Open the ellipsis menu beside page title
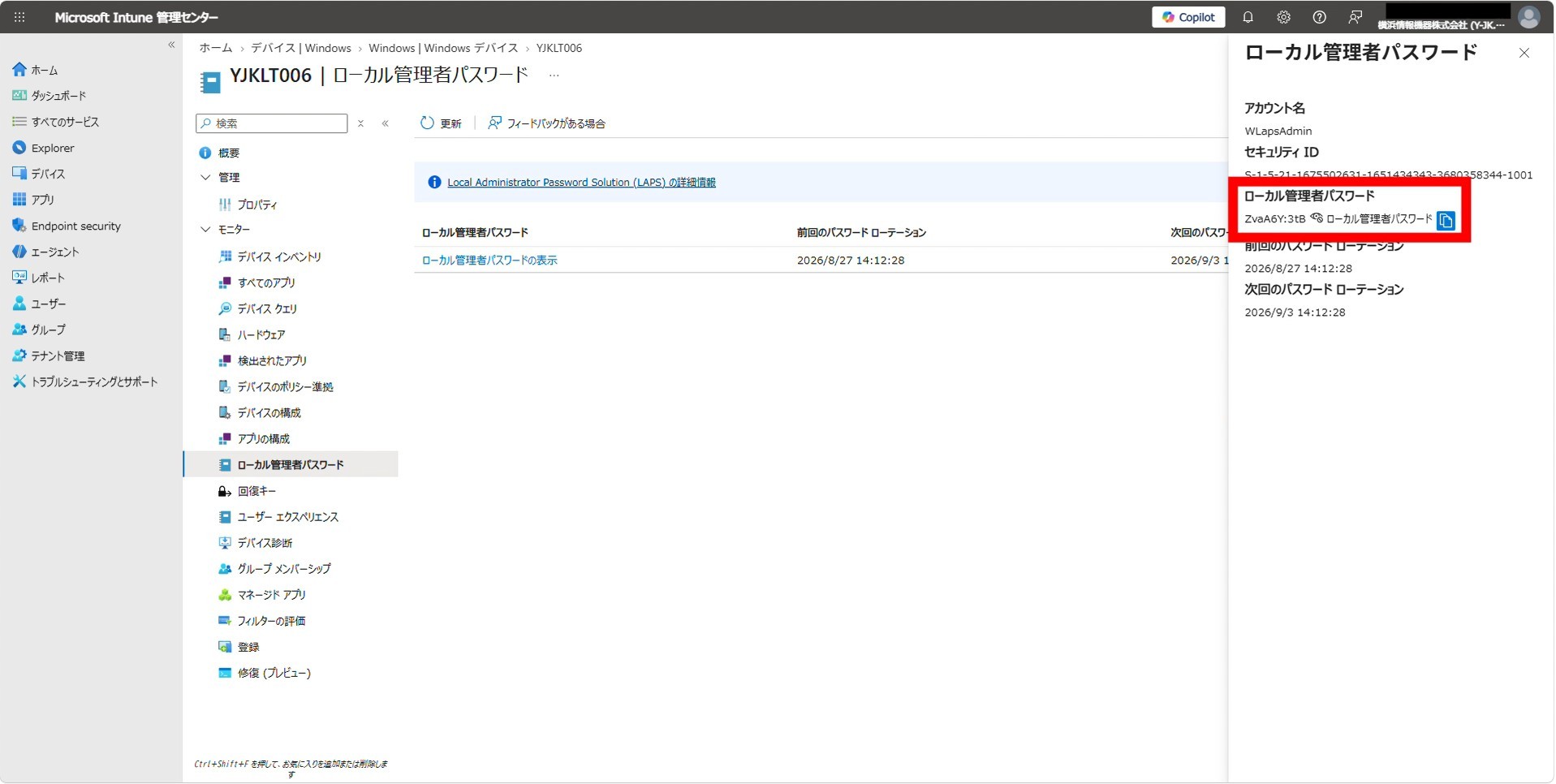The width and height of the screenshot is (1556, 784). tap(554, 75)
